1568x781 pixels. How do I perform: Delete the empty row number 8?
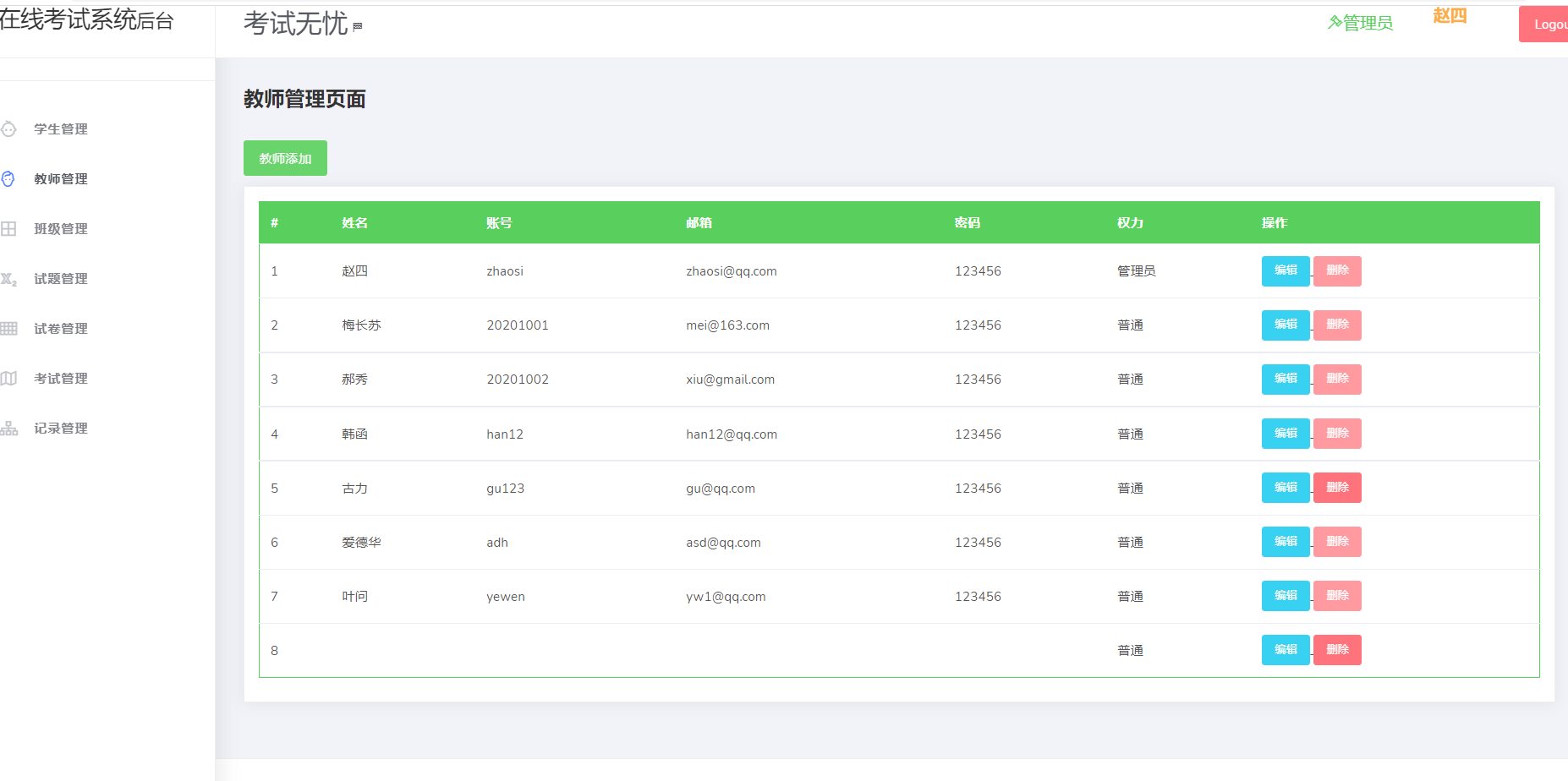[1337, 650]
